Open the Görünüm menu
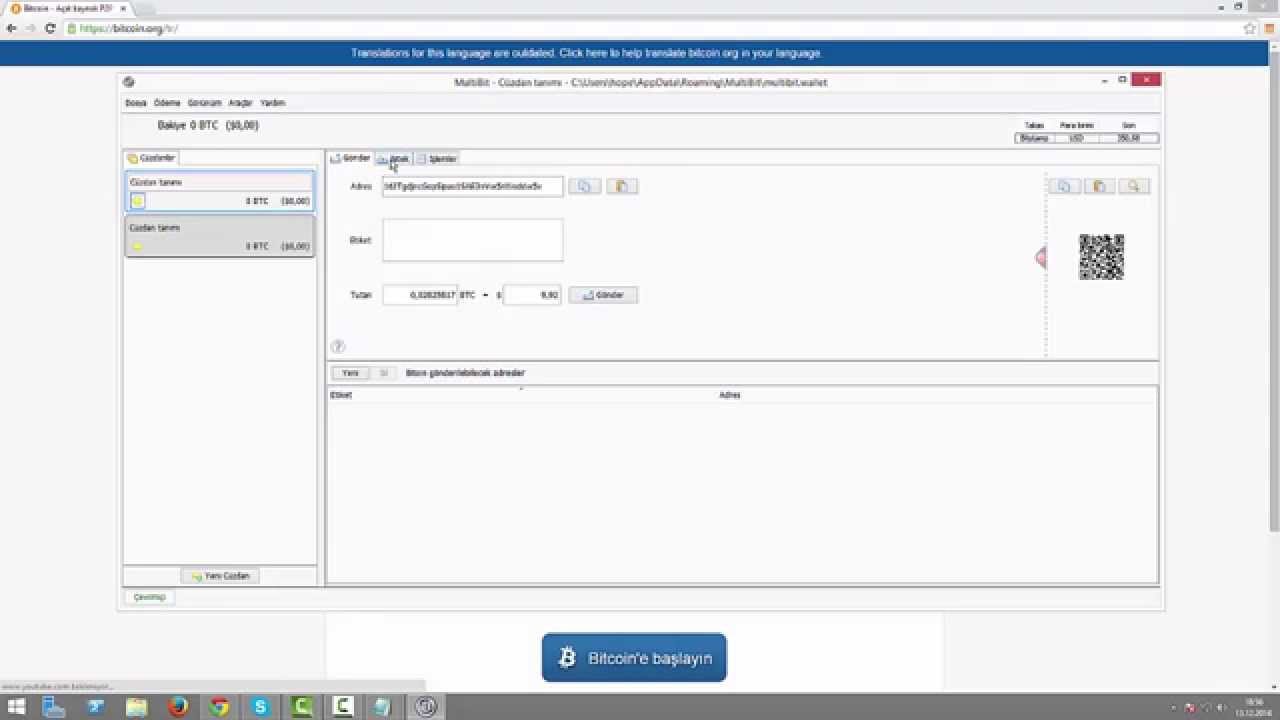The width and height of the screenshot is (1280, 720). coord(204,103)
